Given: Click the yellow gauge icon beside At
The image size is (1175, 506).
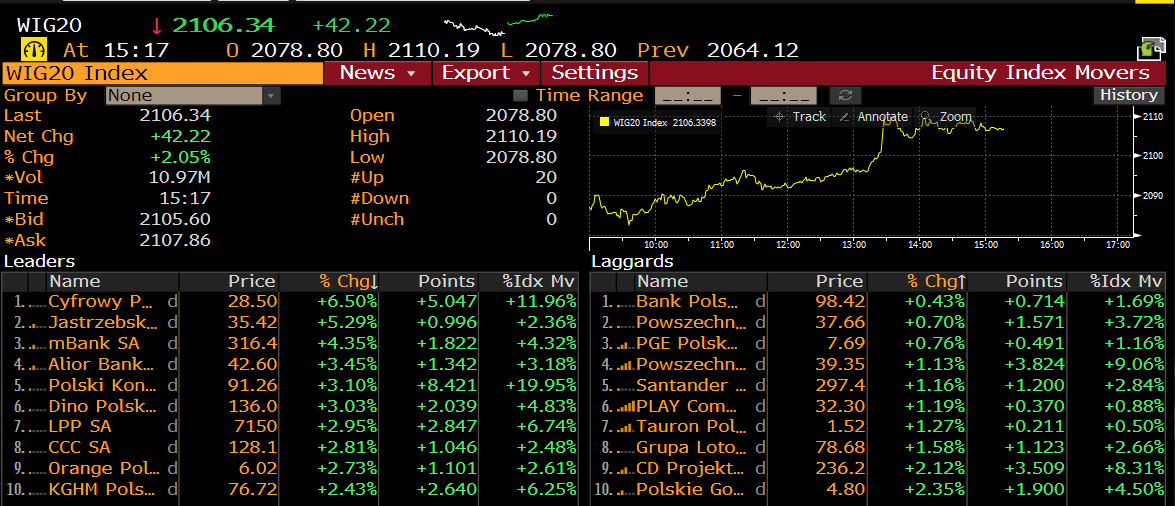Looking at the screenshot, I should [35, 49].
